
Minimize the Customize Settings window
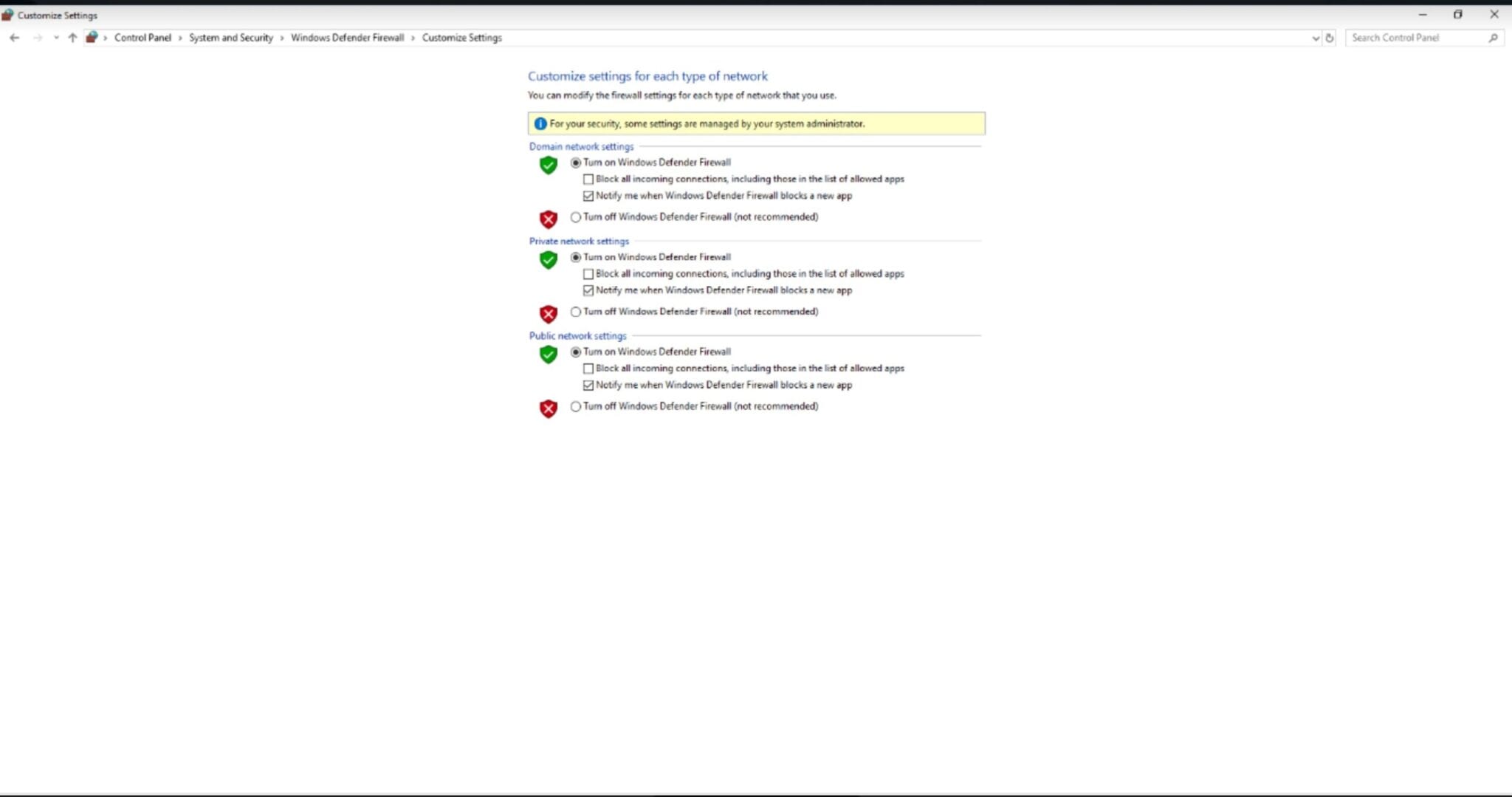click(x=1423, y=14)
